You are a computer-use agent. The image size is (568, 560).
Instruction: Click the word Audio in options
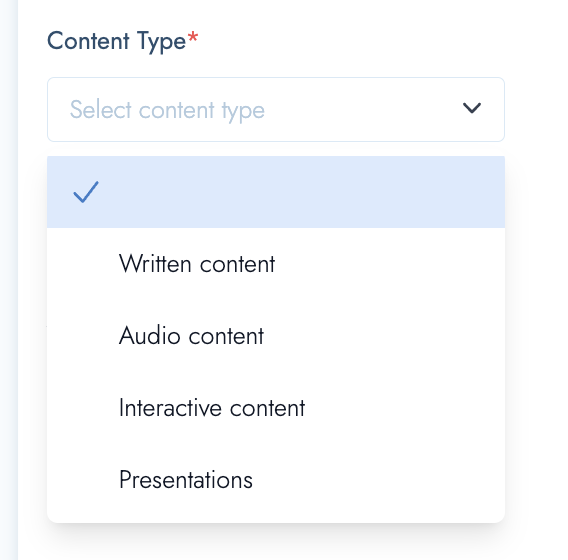[x=150, y=335]
